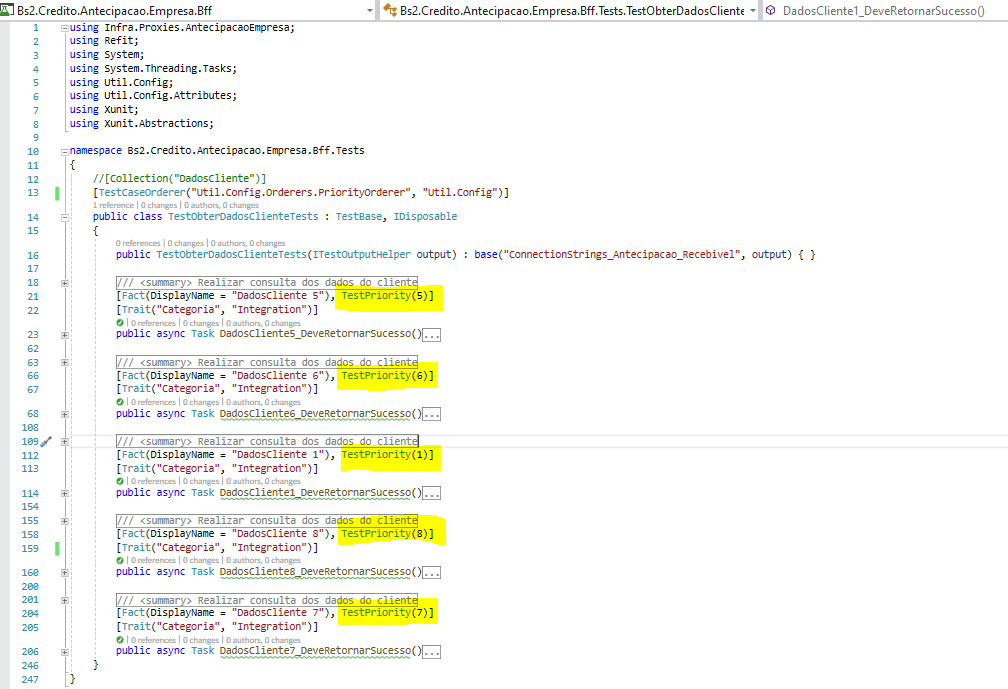Viewport: 1008px width, 689px height.
Task: Click the TestCaseOrderer attribute on line 13
Action: click(301, 192)
